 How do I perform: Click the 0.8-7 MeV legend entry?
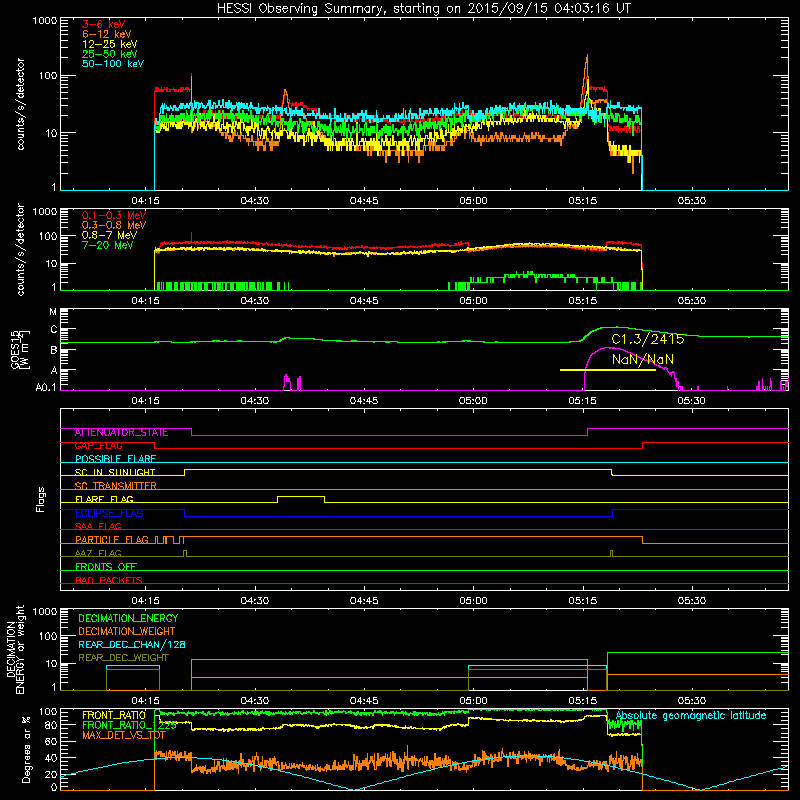pyautogui.click(x=110, y=235)
